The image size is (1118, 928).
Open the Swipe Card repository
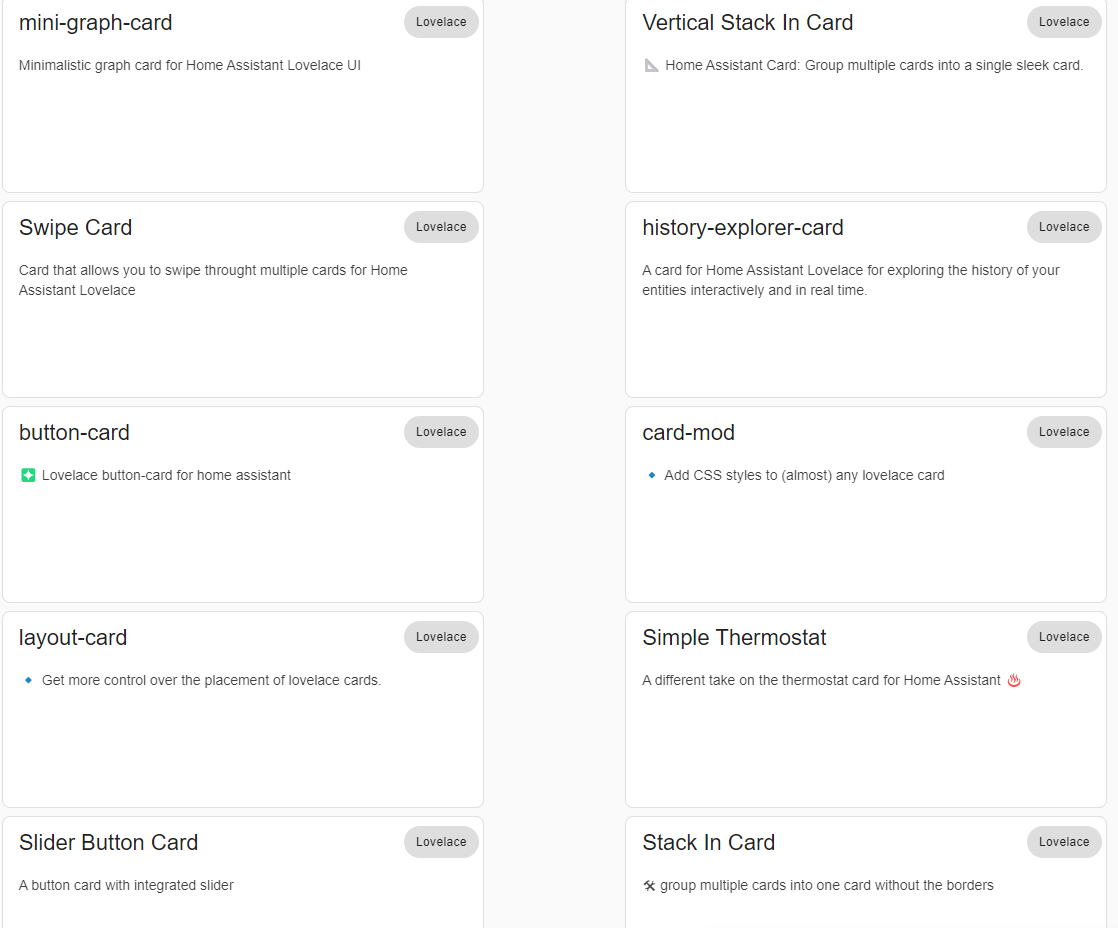(x=75, y=227)
